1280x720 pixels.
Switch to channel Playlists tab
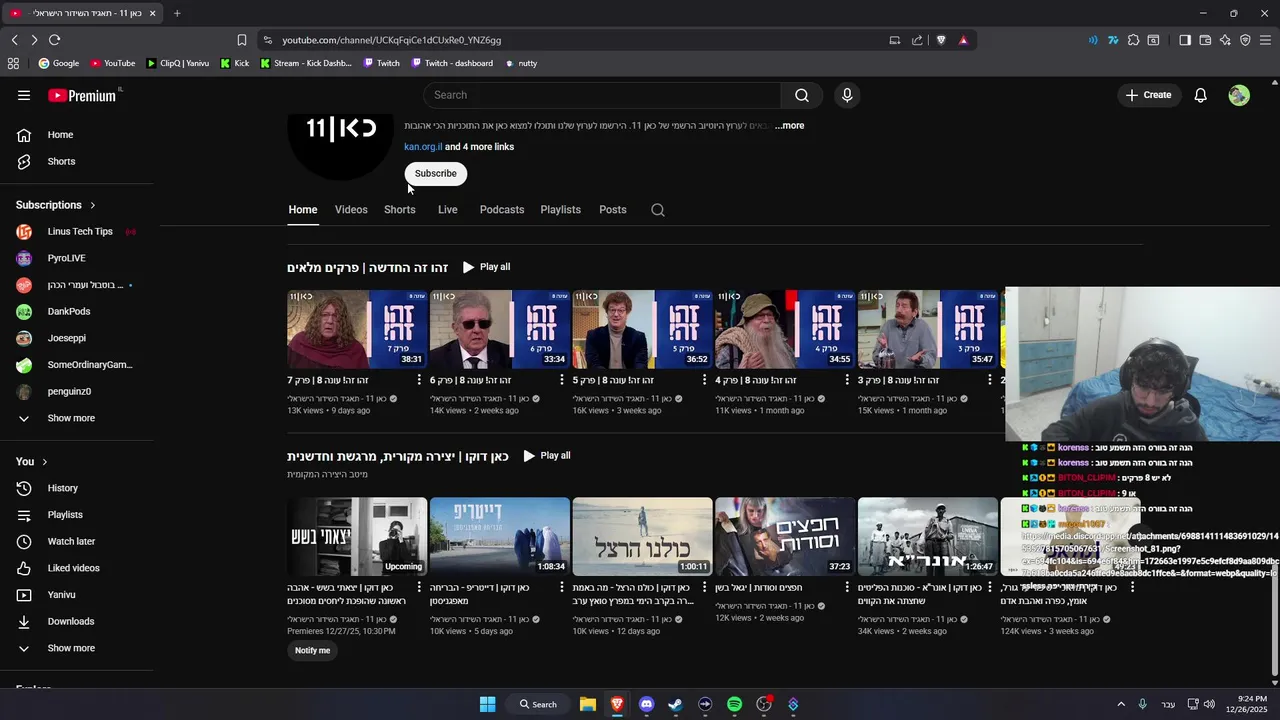coord(561,210)
